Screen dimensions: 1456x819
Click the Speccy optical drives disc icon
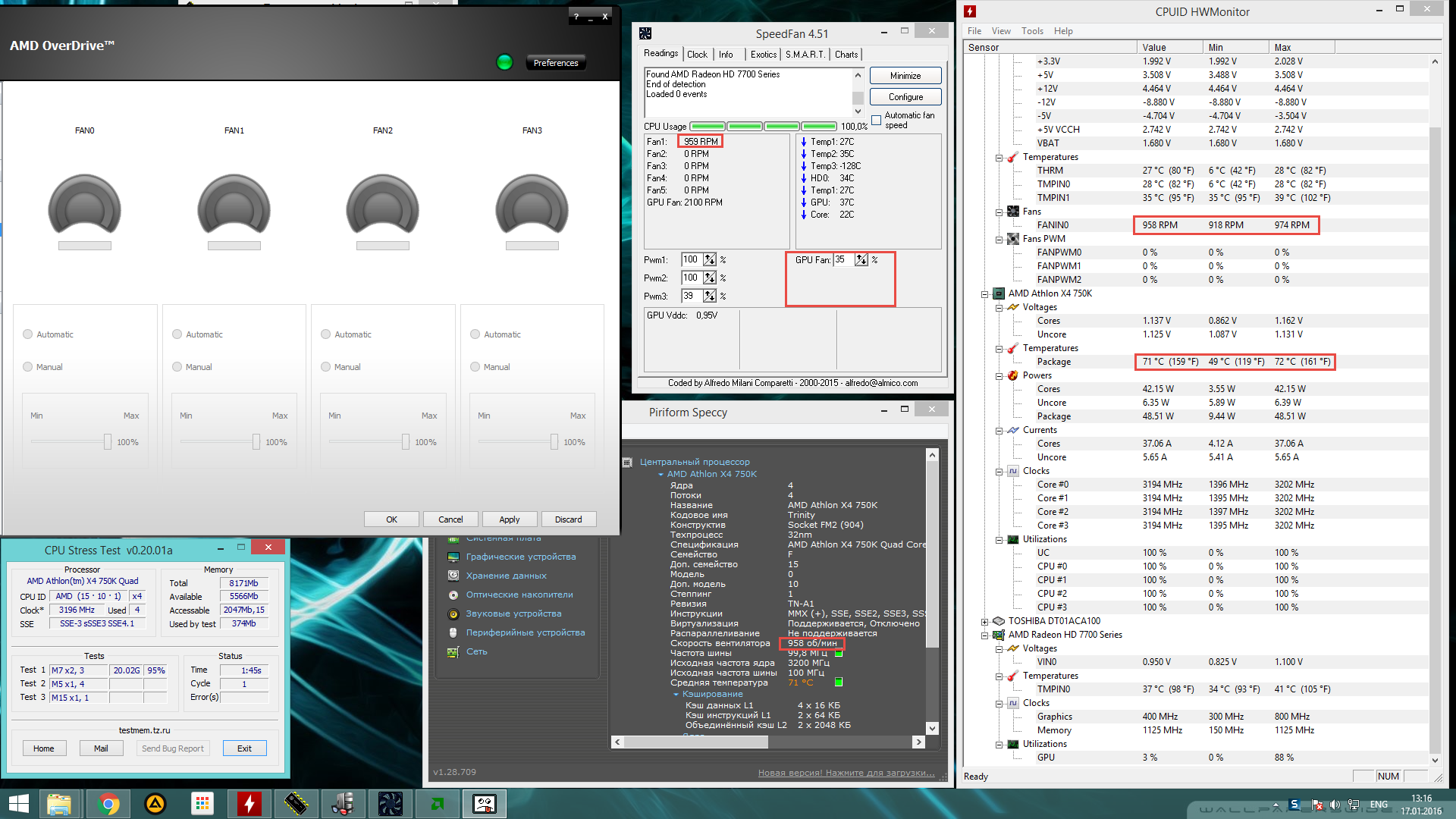click(x=453, y=595)
